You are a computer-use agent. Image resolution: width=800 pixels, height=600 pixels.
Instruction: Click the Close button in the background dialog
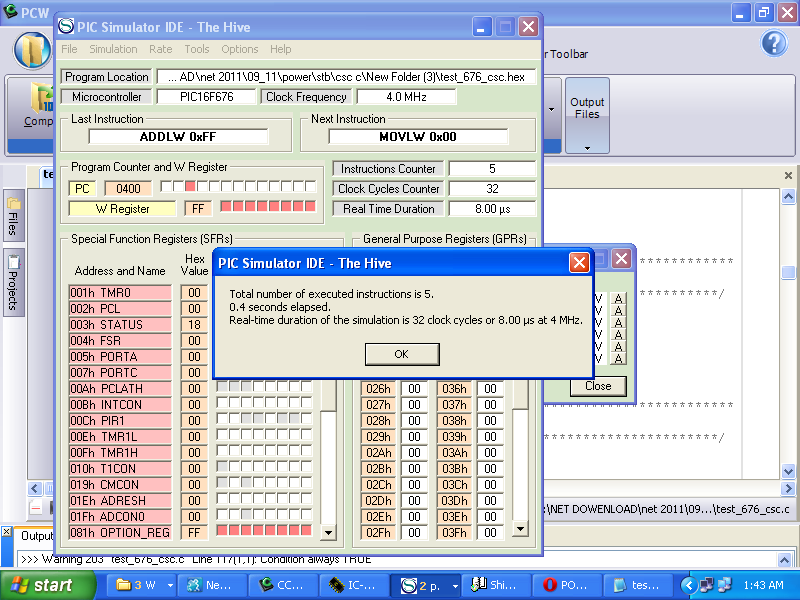coord(598,386)
